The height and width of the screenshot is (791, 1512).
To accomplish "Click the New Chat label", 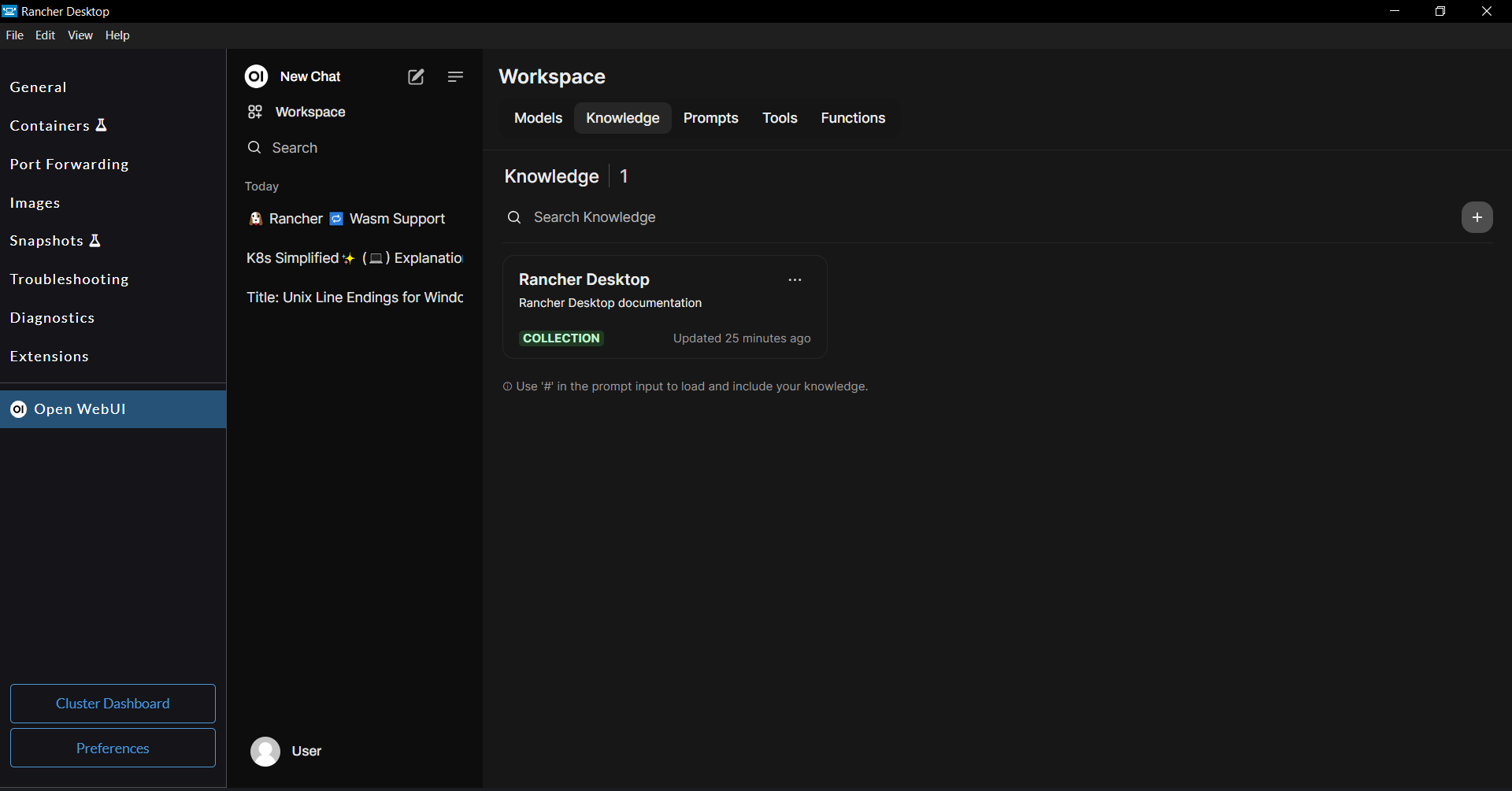I will 310,76.
